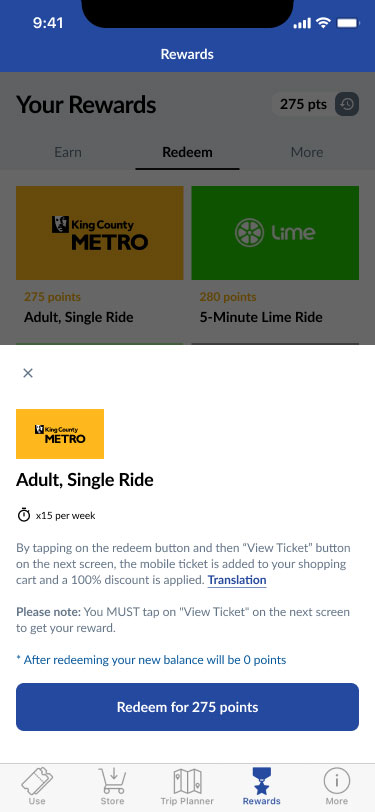375x812 pixels.
Task: Open the Trip Planner map icon
Action: click(x=187, y=781)
